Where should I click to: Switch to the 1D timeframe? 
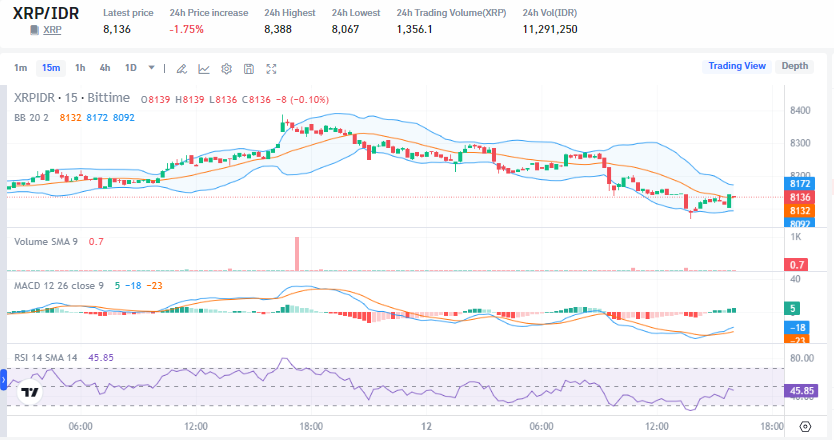tap(131, 68)
